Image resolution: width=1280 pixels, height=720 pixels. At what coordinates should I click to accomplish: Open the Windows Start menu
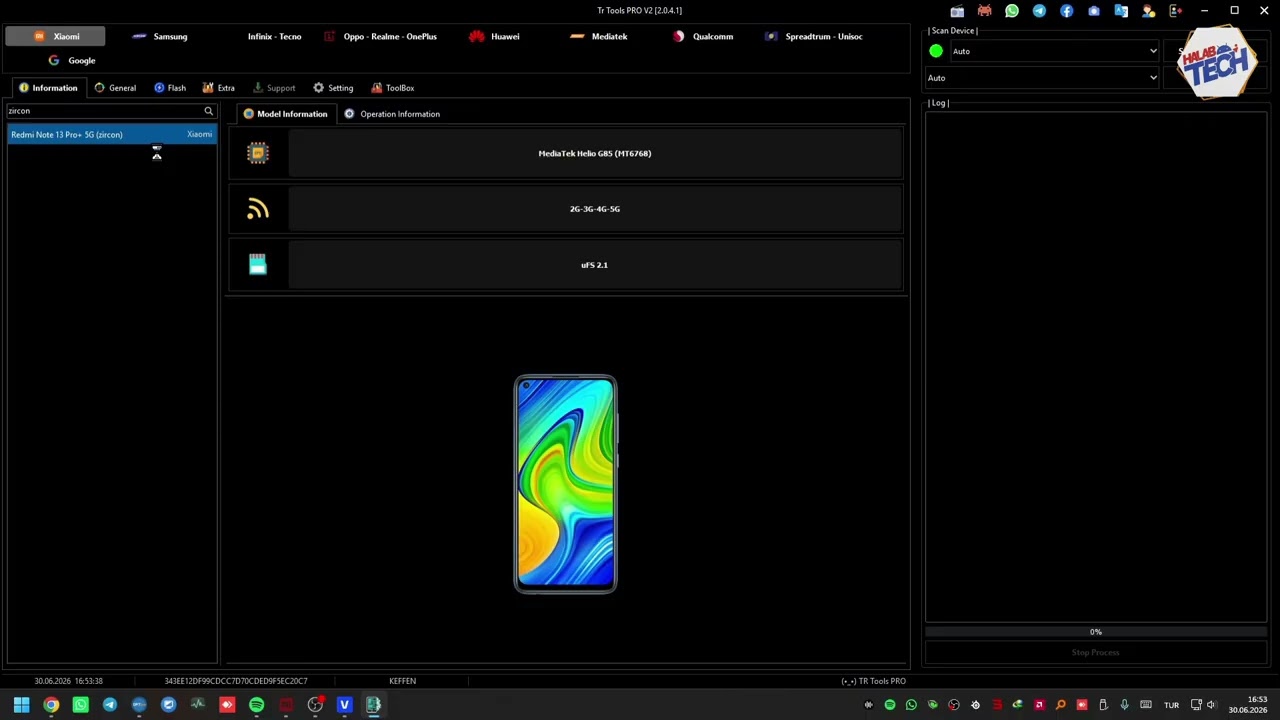coord(21,705)
